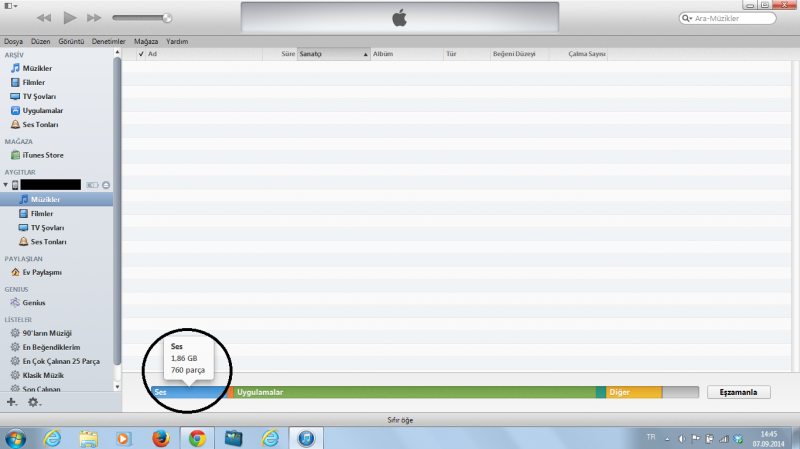This screenshot has height=449, width=800.
Task: Click the Sıfır öğe status text
Action: click(x=400, y=420)
